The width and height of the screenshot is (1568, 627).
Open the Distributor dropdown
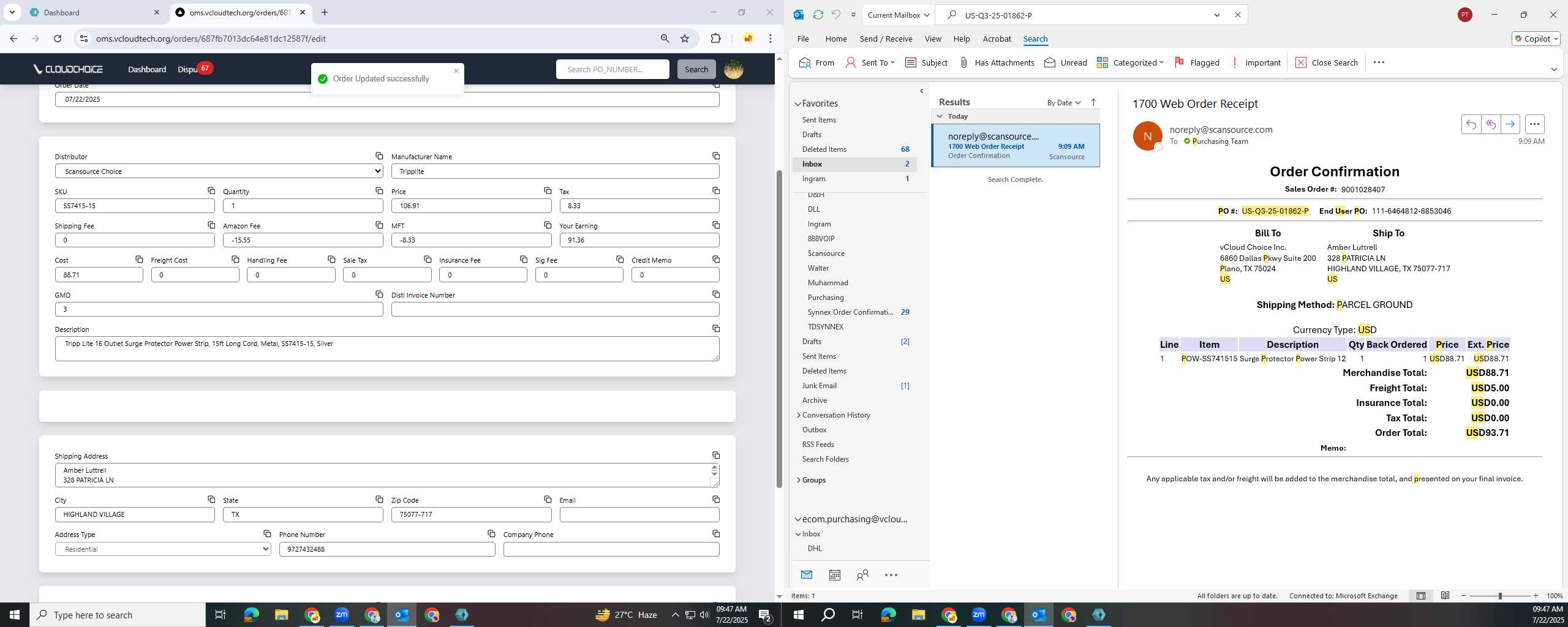tap(219, 171)
